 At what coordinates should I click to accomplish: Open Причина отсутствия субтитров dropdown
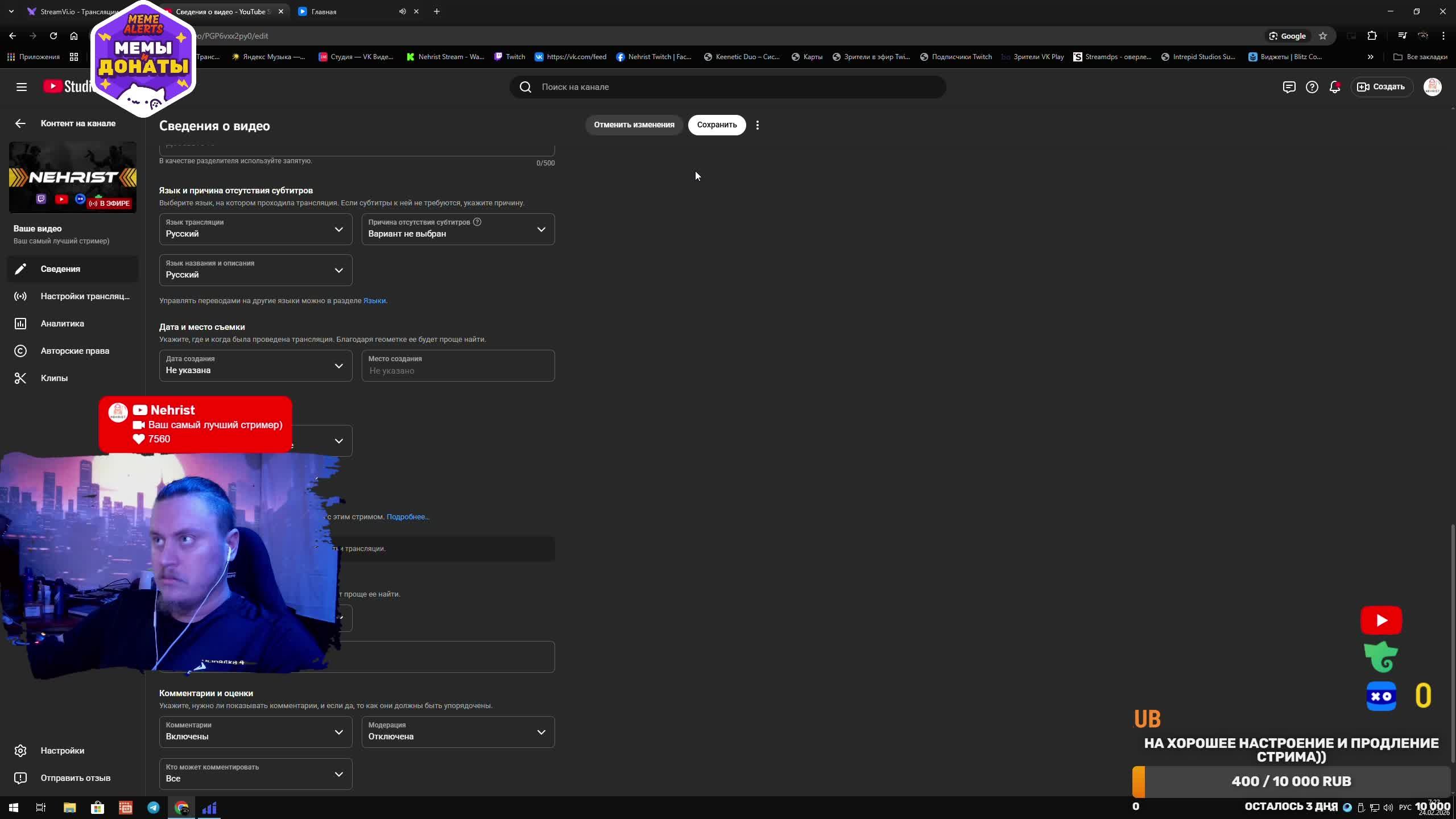458,229
